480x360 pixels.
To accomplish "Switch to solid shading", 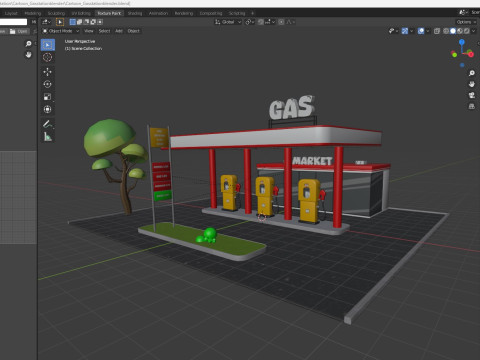I will coord(453,31).
